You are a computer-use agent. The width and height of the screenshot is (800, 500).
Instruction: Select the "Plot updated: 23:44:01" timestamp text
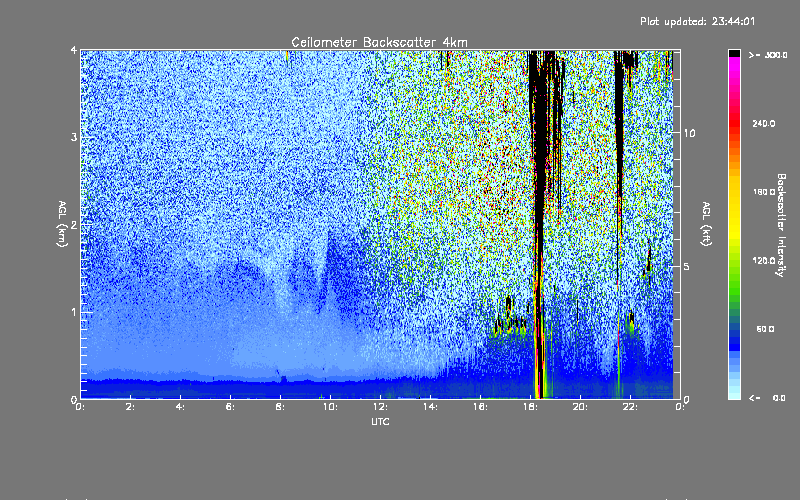coord(697,21)
